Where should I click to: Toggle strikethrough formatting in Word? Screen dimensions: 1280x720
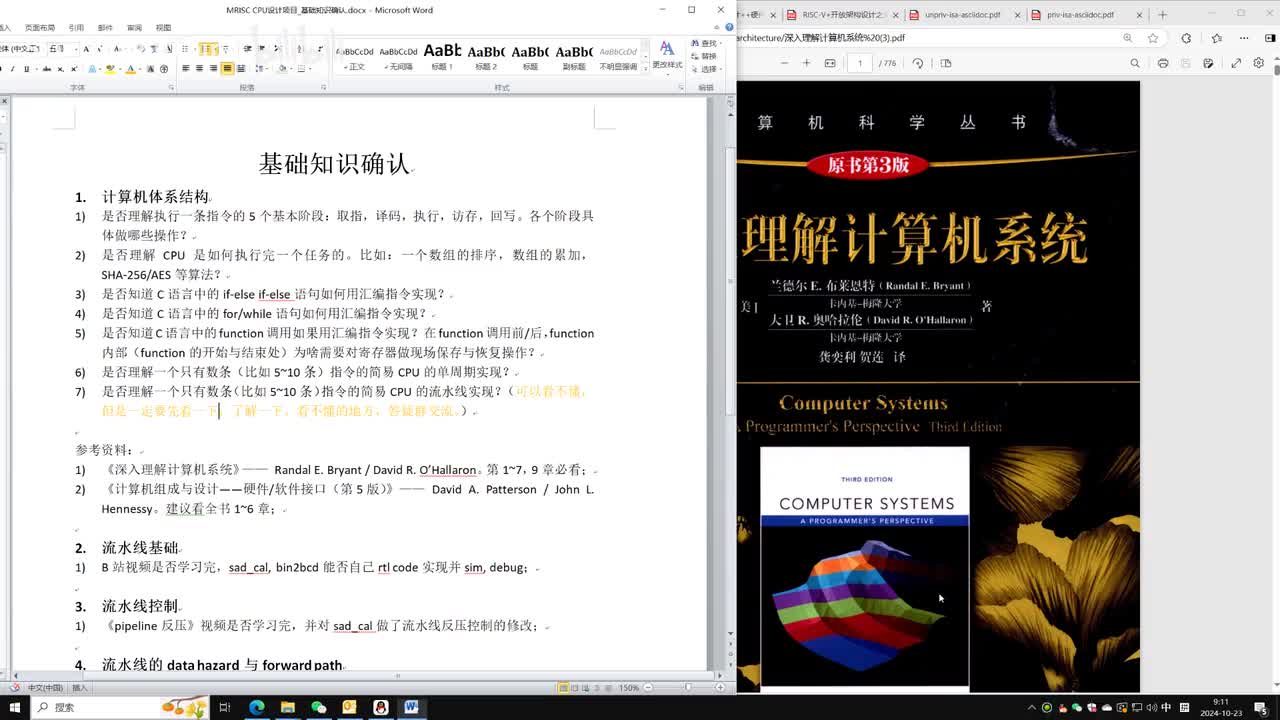point(46,69)
